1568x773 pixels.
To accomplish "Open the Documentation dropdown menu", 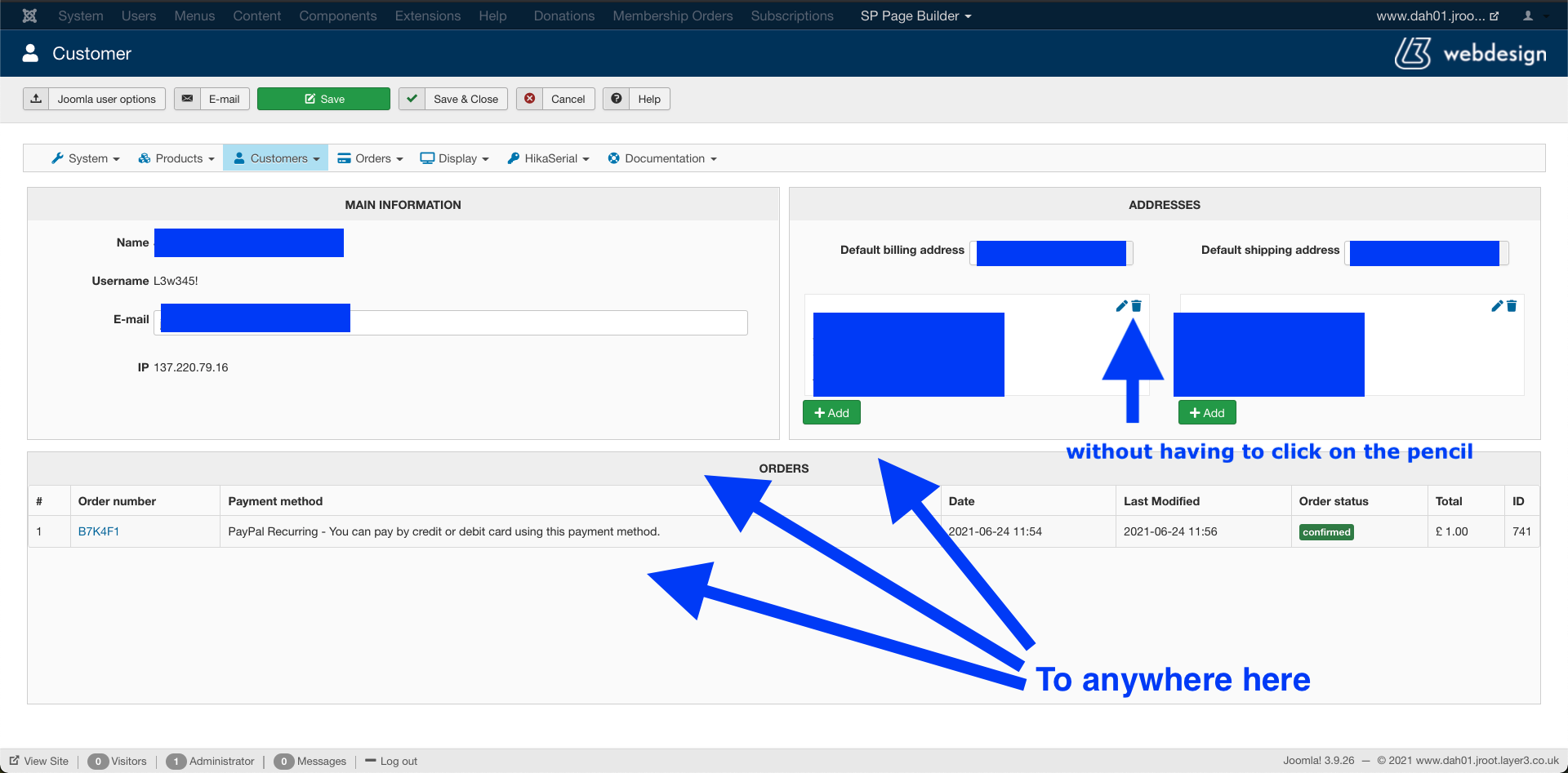I will [662, 158].
